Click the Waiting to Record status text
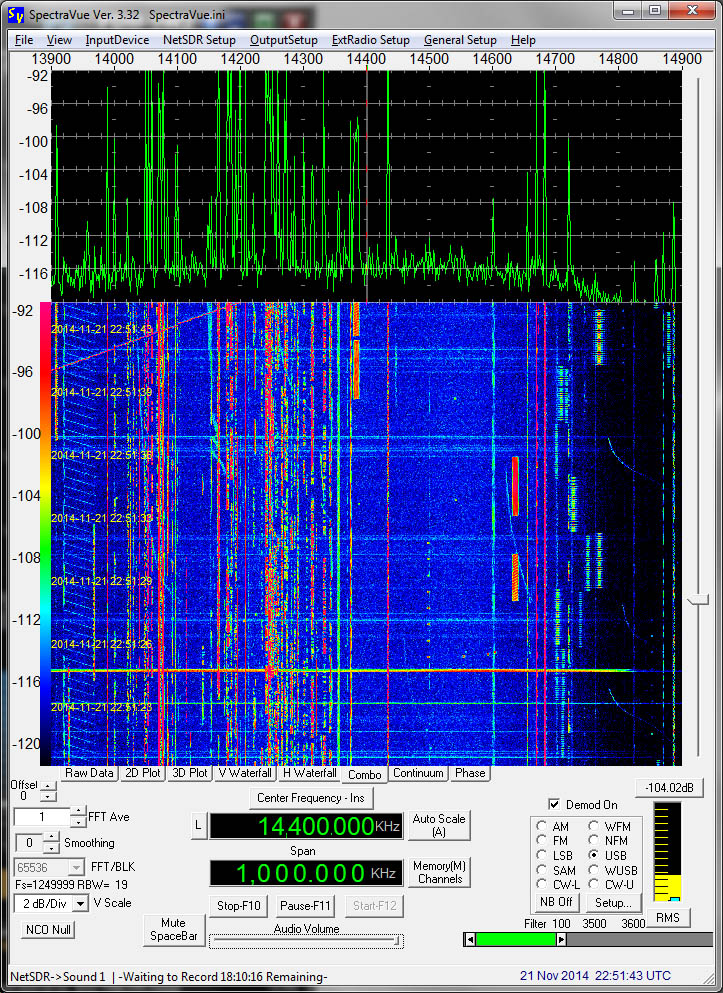 click(223, 977)
